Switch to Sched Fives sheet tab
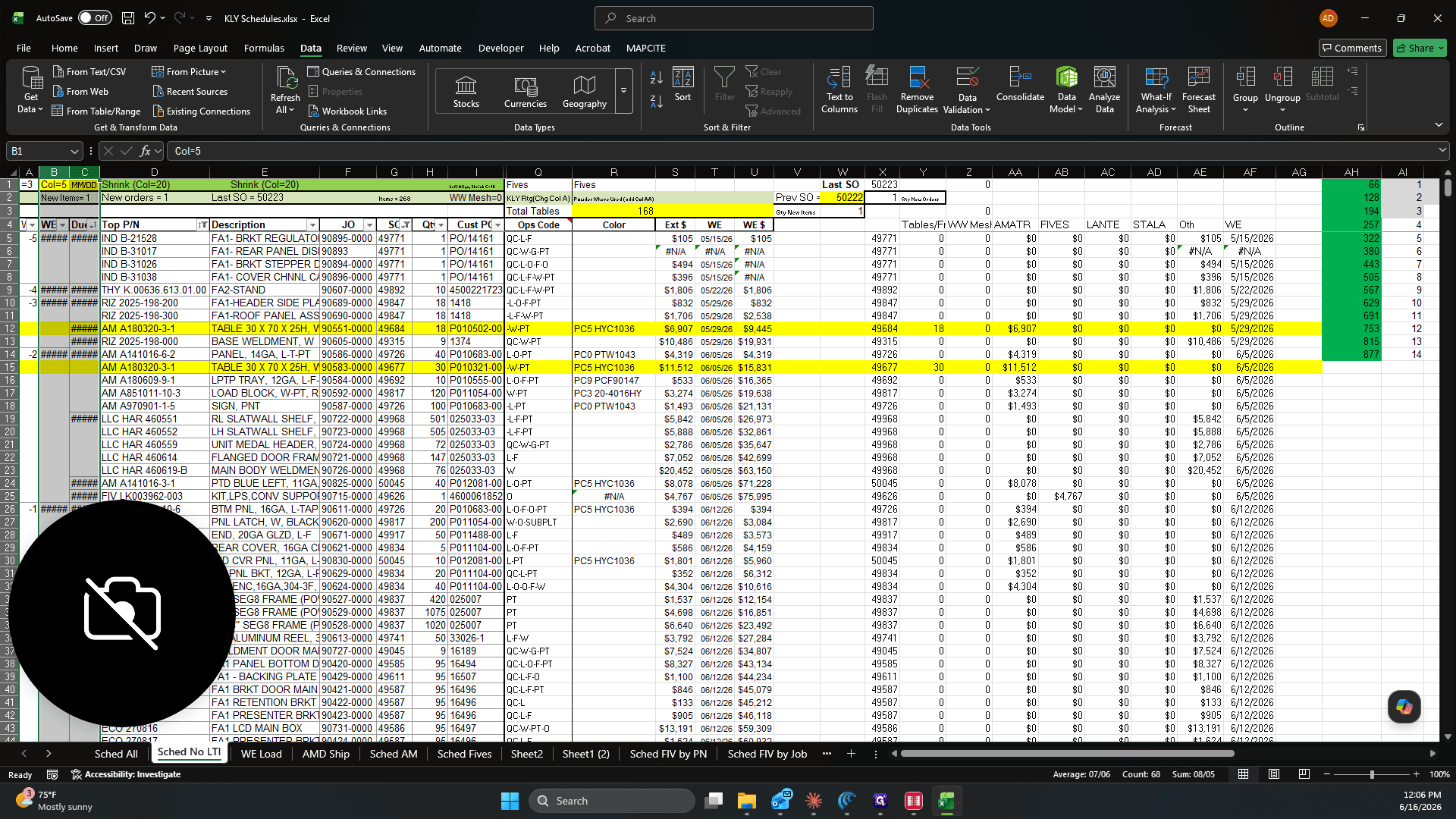The image size is (1456, 819). pos(464,754)
